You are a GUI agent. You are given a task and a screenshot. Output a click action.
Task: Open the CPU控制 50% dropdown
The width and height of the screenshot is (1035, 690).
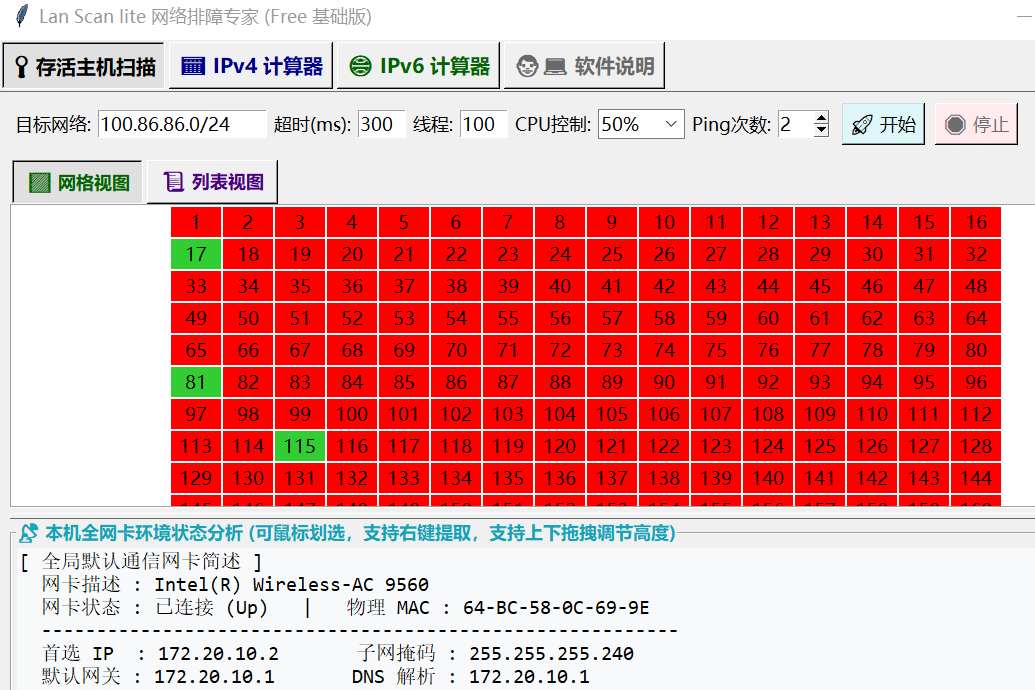click(x=641, y=124)
